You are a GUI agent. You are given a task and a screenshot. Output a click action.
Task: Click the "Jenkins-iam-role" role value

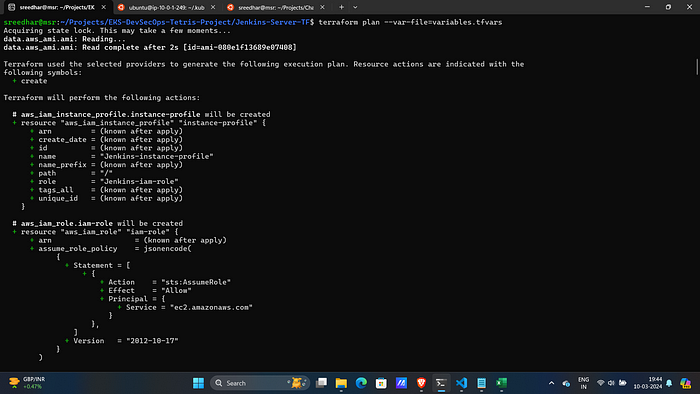(x=139, y=182)
